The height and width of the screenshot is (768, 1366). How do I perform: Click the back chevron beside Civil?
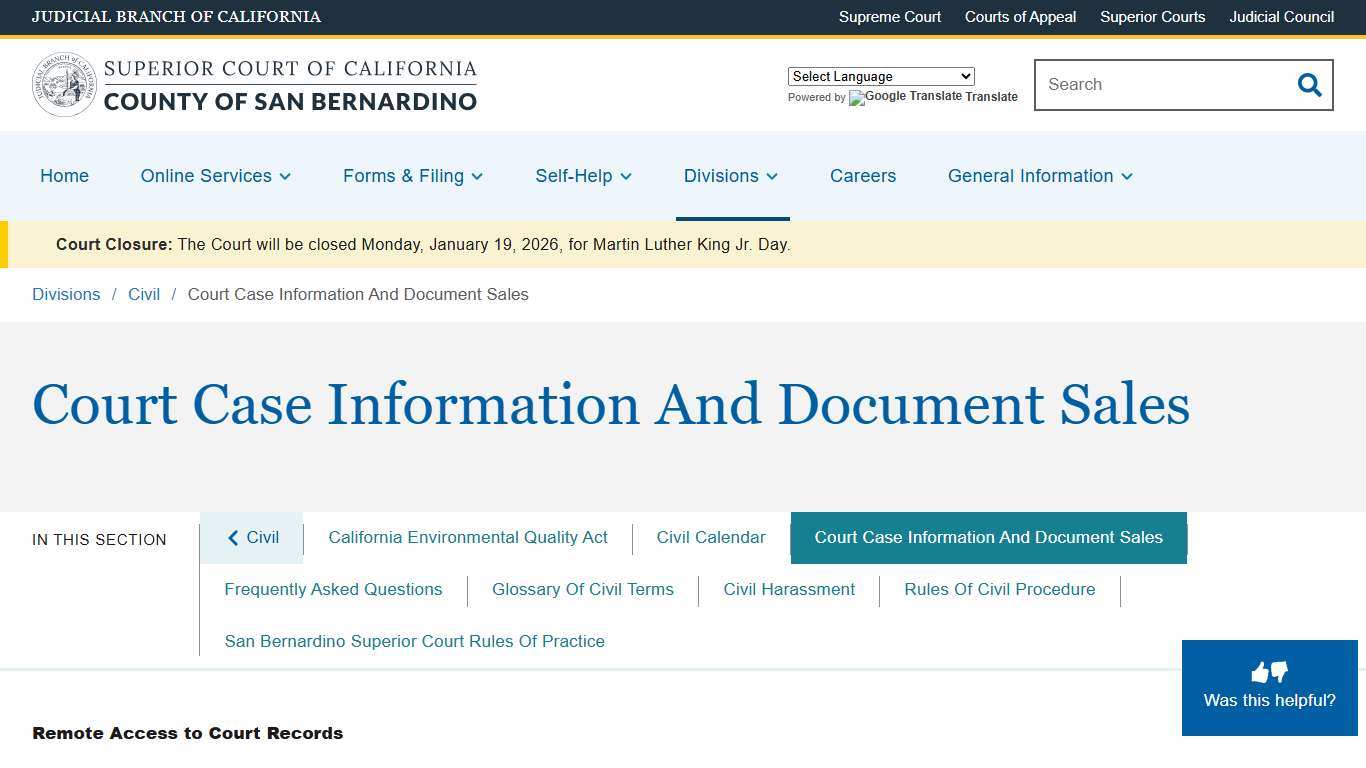pyautogui.click(x=233, y=537)
